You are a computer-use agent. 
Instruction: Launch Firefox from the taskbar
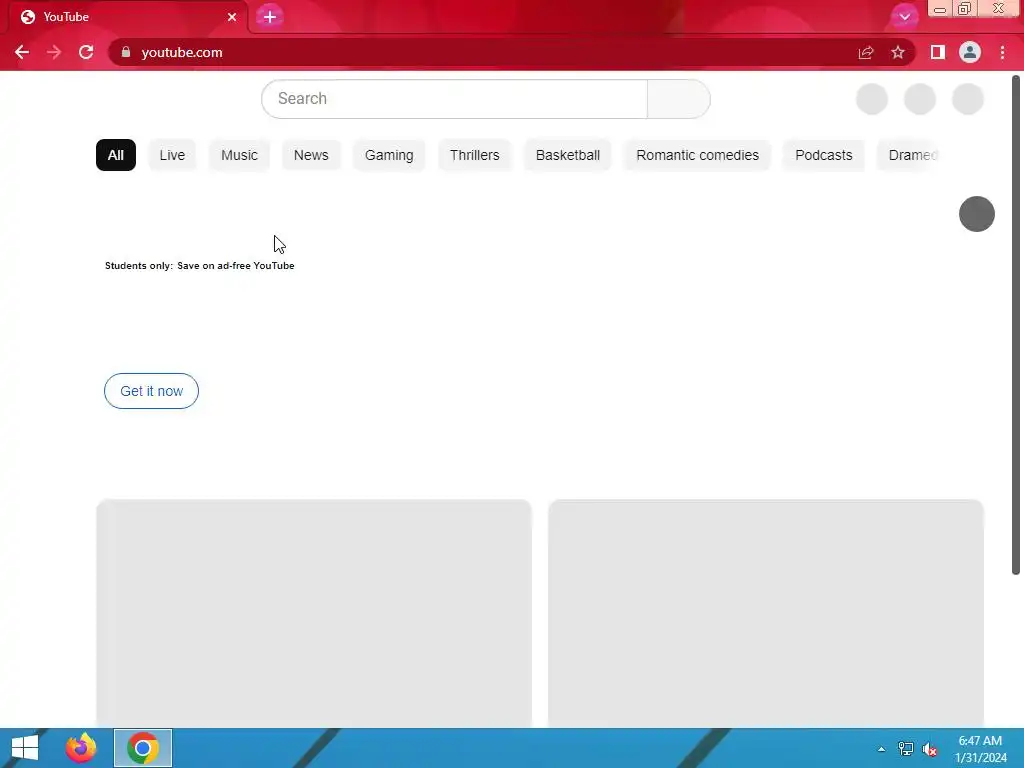(x=81, y=748)
